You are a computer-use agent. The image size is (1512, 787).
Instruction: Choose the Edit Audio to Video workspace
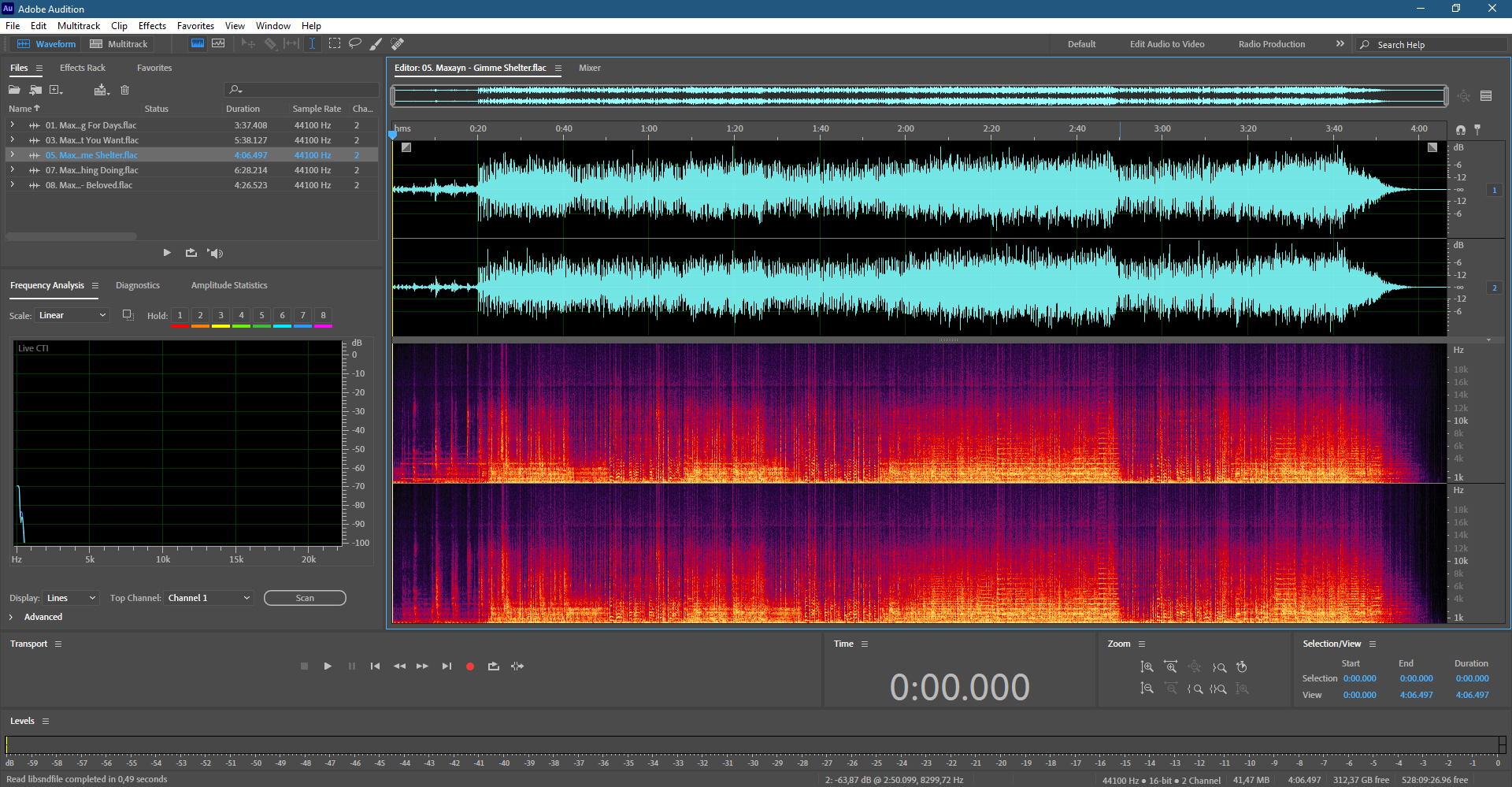click(x=1167, y=44)
